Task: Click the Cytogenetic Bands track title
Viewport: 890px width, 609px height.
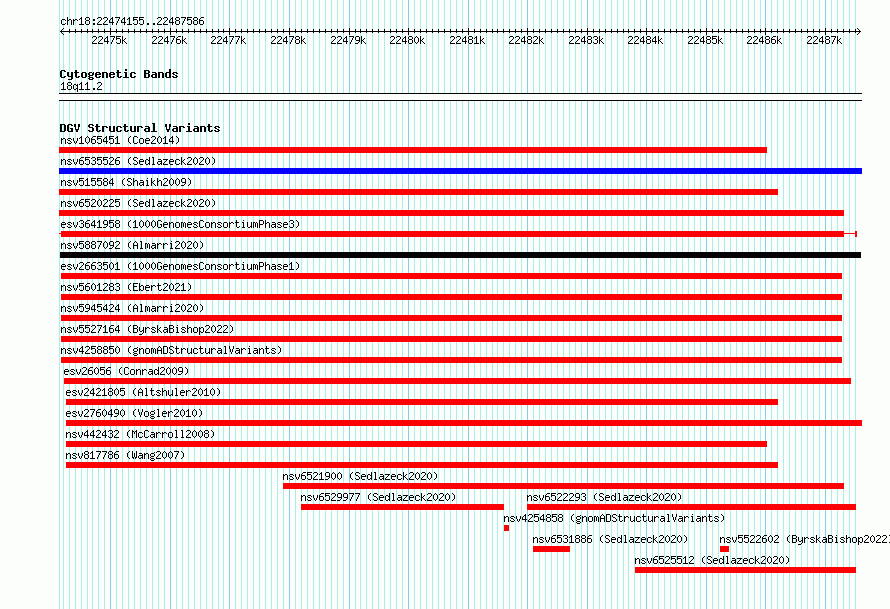Action: point(119,74)
